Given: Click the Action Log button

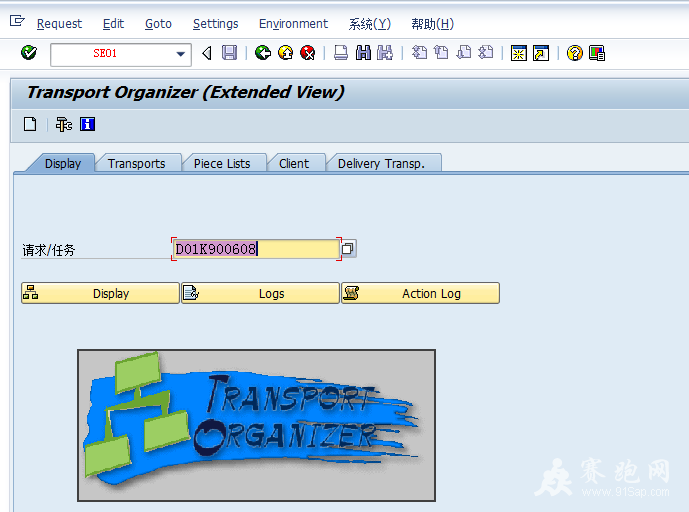Looking at the screenshot, I should [x=421, y=293].
